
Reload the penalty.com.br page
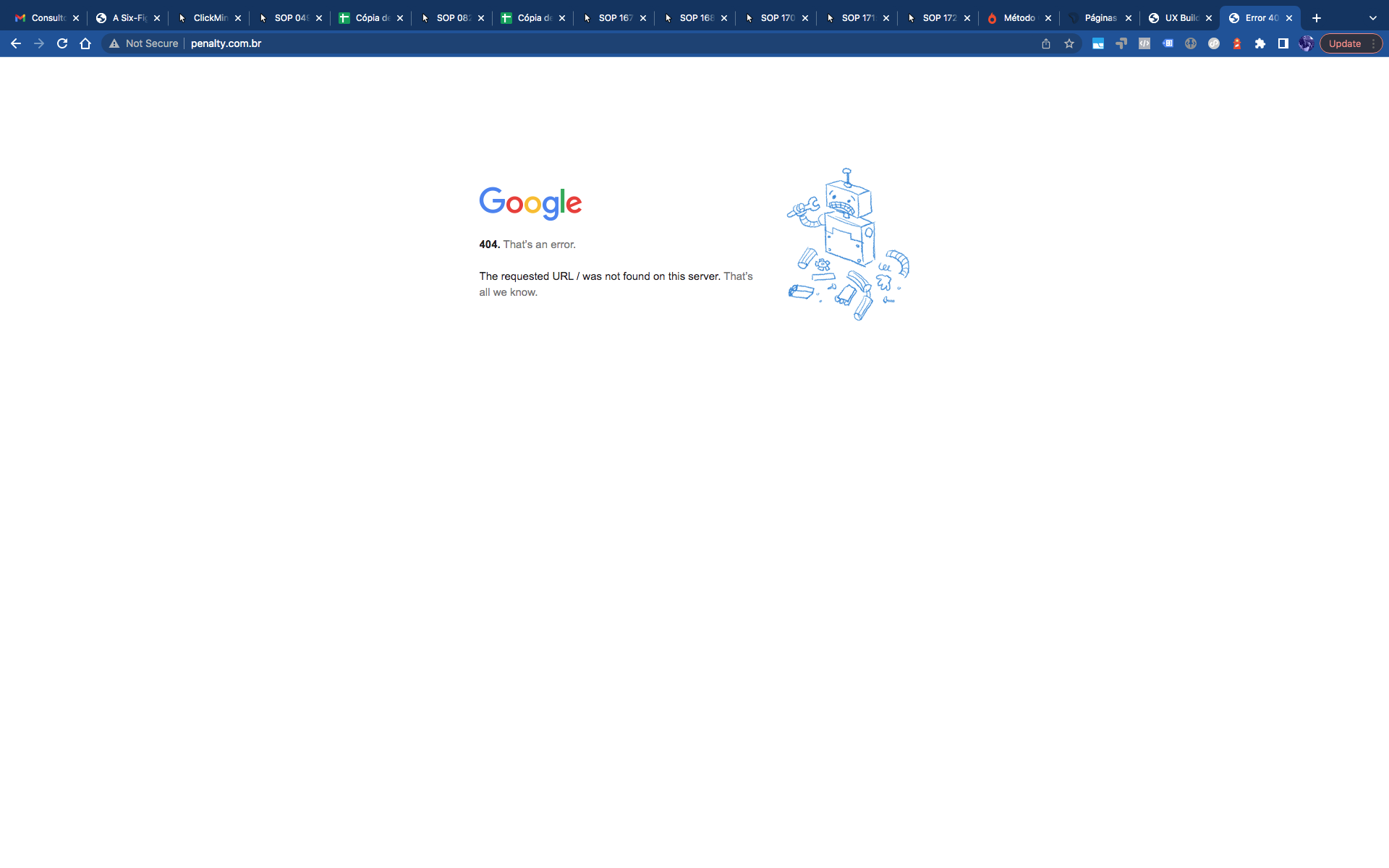pos(62,43)
